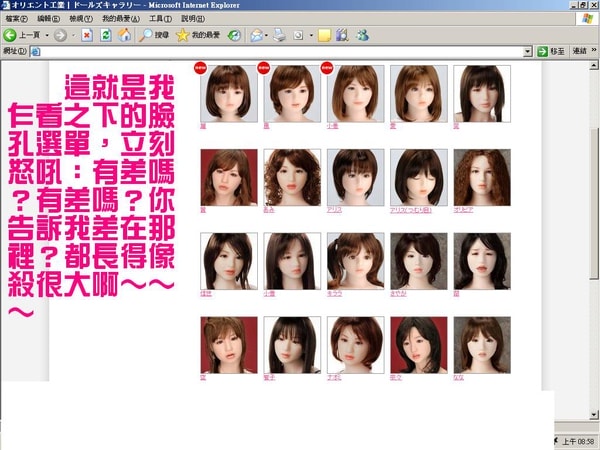Viewport: 600px width, 450px height.
Task: Open the History green clock icon
Action: point(234,36)
